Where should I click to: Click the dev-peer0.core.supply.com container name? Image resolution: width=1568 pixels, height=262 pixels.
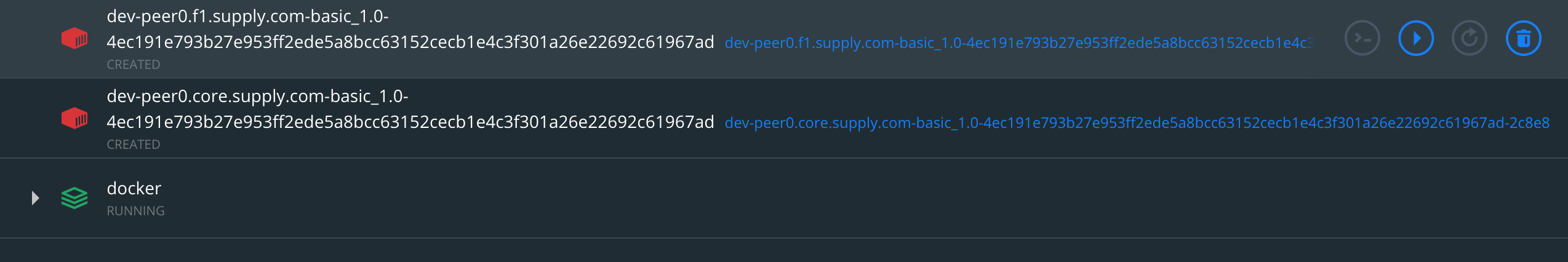[409, 109]
